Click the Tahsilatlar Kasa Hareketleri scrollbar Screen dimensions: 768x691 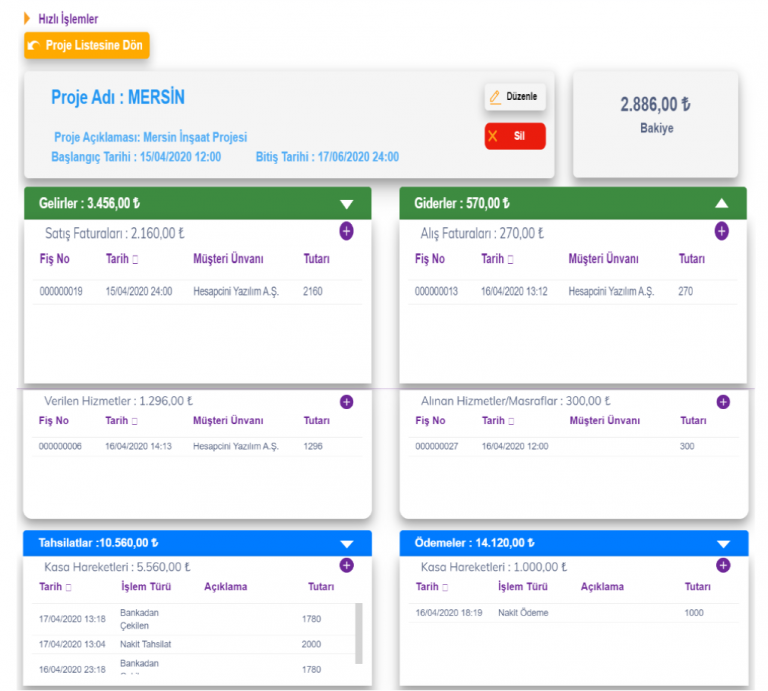359,630
